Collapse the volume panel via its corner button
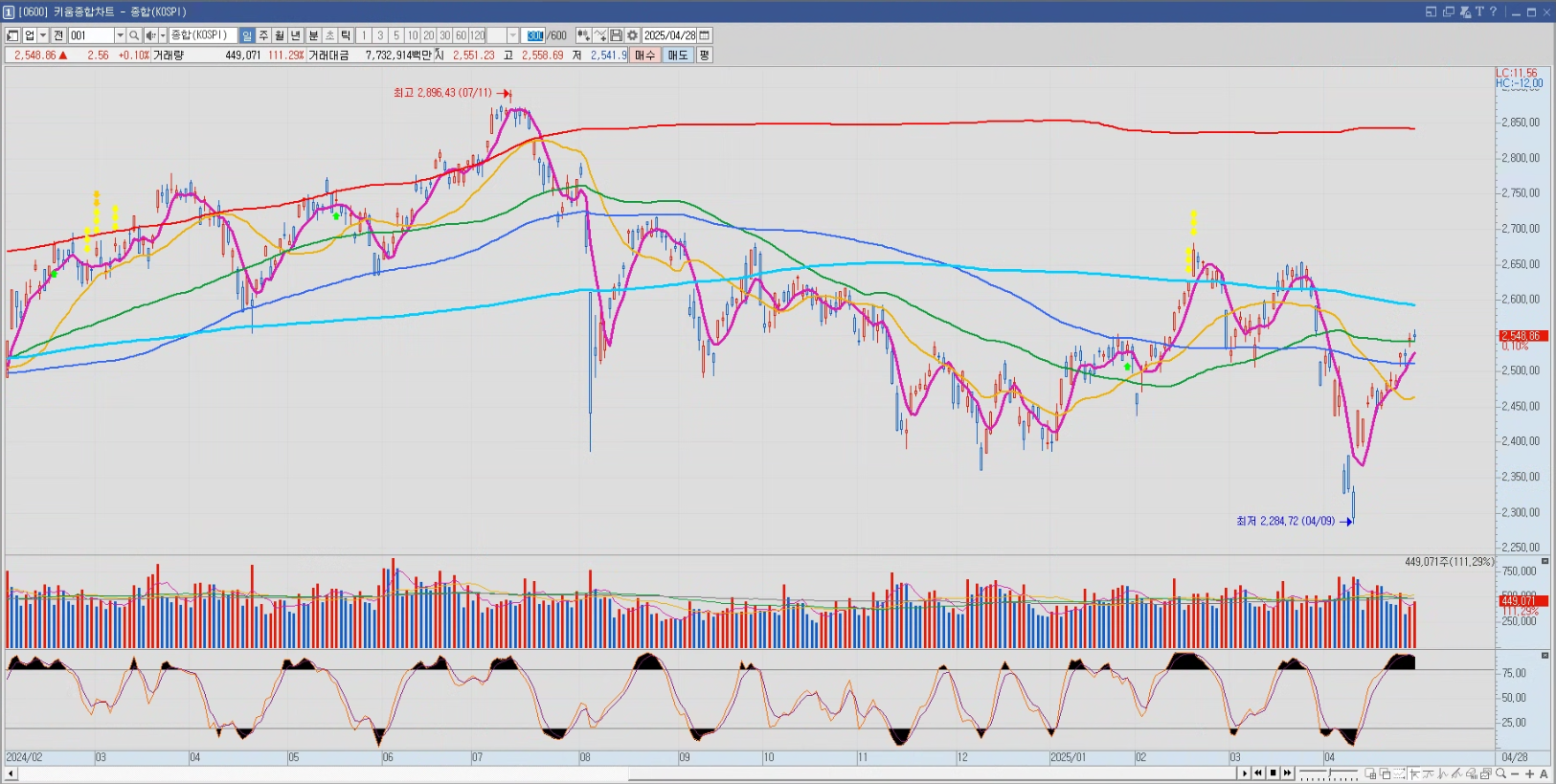1556x784 pixels. pos(1545,561)
